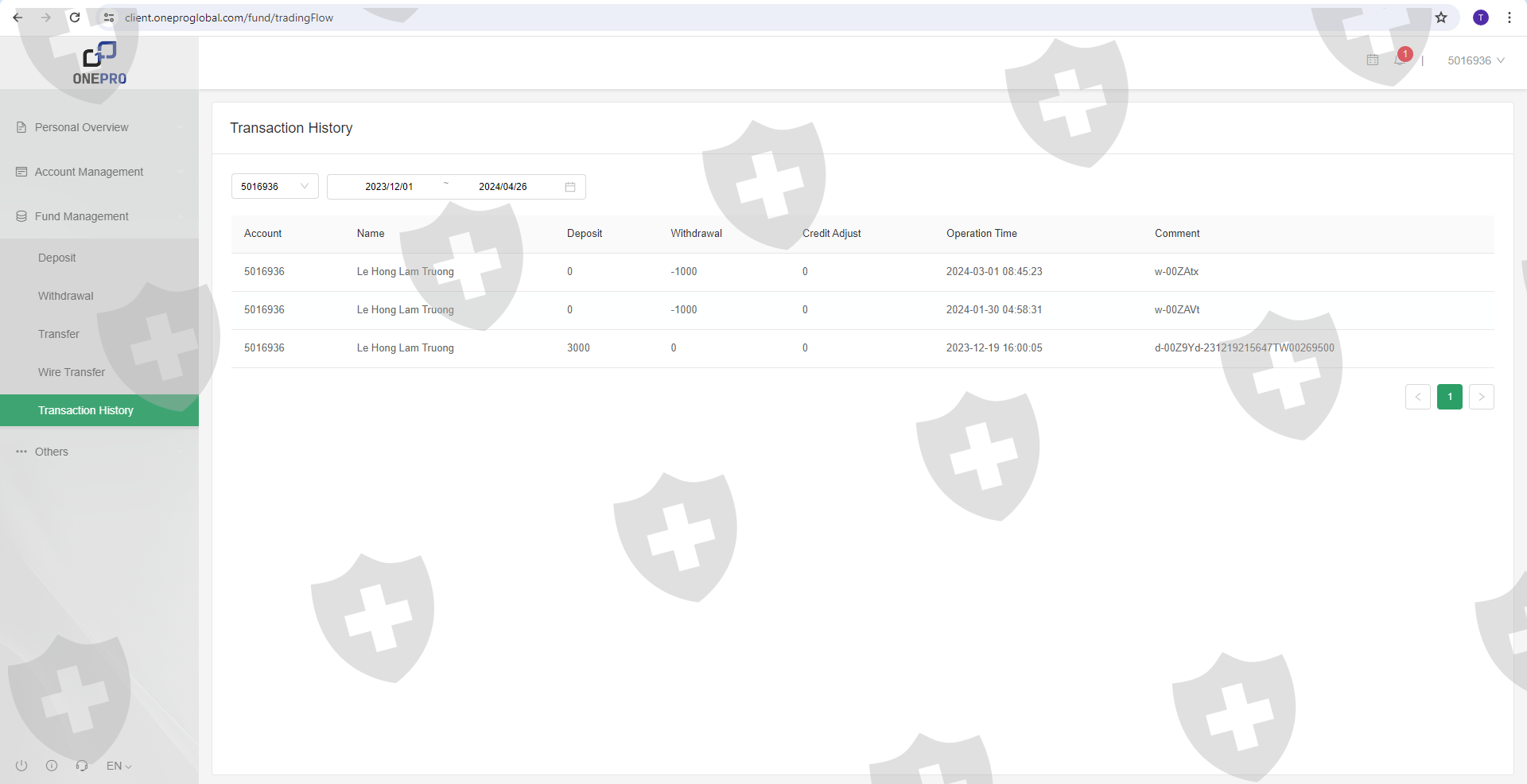Open the notification bell
Image resolution: width=1527 pixels, height=784 pixels.
(1399, 60)
